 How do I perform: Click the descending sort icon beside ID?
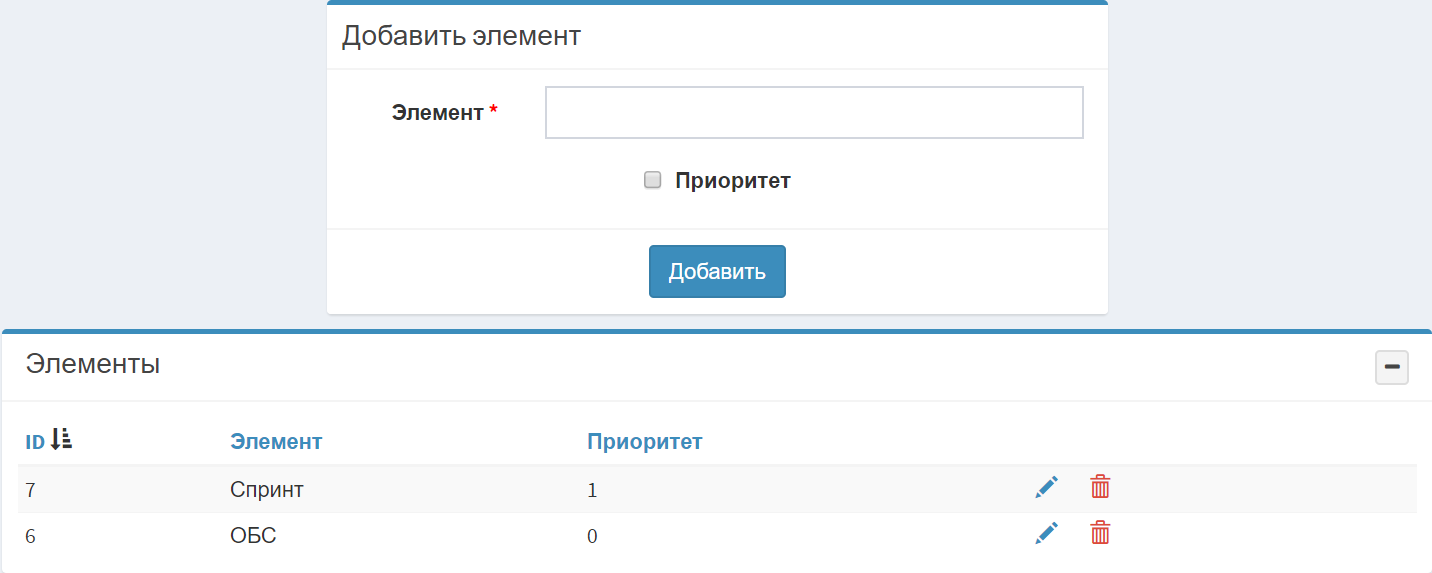pyautogui.click(x=62, y=439)
